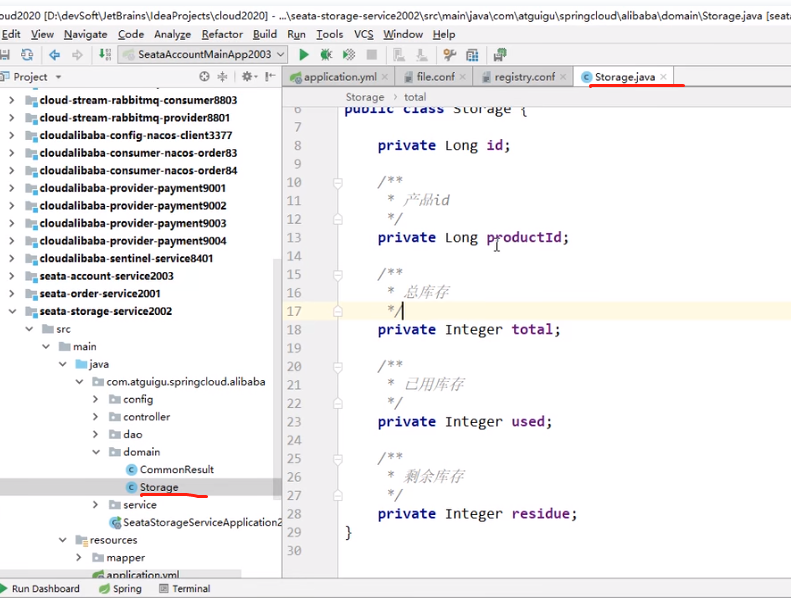Click the Collapse All icon in Project panel
The height and width of the screenshot is (598, 791).
[222, 77]
